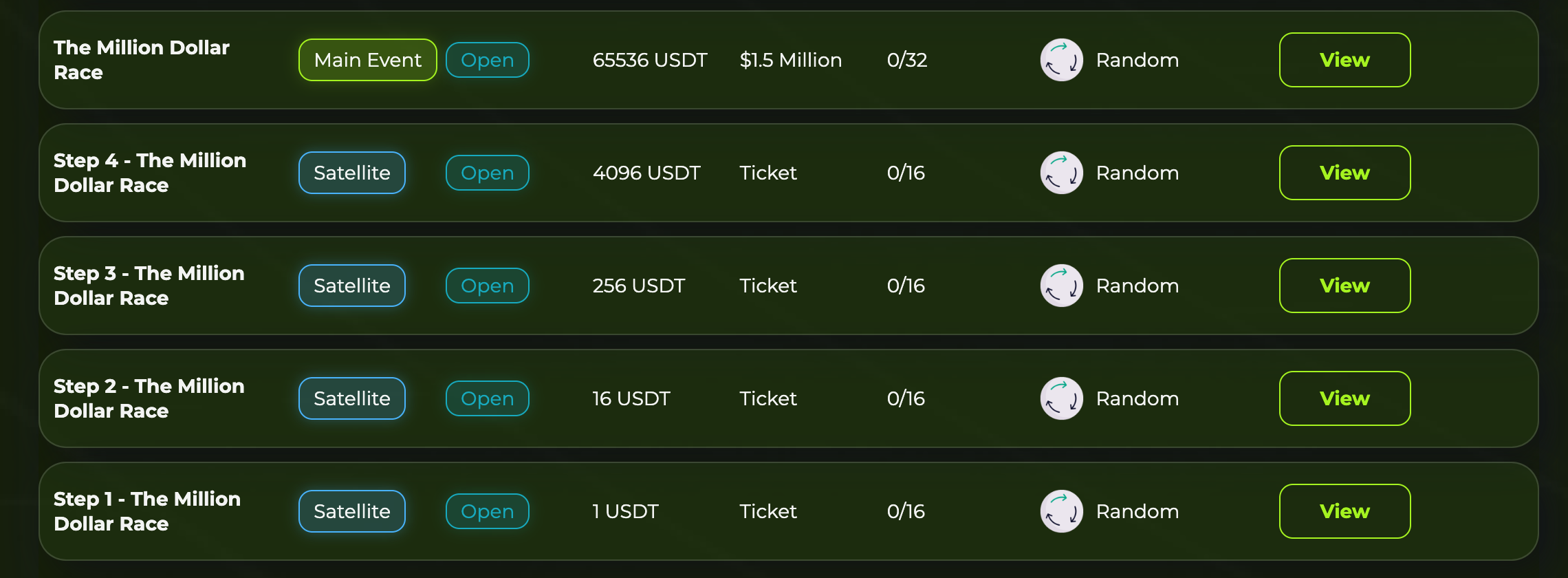View the Step 2 satellite tournament
1568x578 pixels.
click(x=1344, y=398)
